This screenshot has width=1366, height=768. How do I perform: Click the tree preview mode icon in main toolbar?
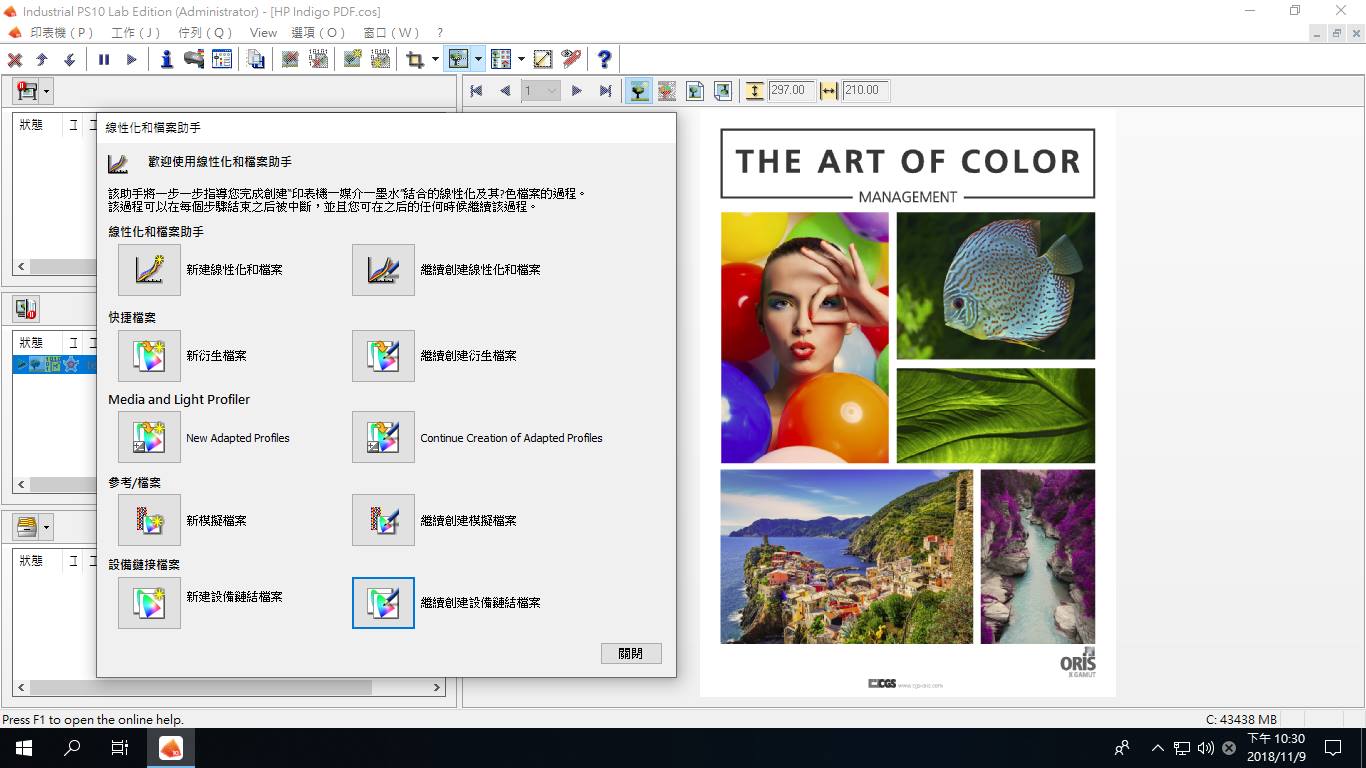(459, 60)
